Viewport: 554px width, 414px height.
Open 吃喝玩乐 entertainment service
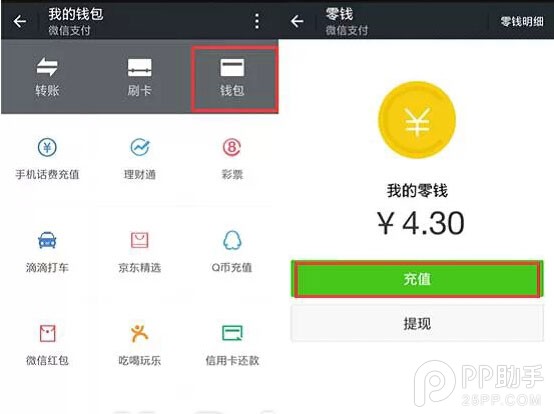(x=140, y=345)
